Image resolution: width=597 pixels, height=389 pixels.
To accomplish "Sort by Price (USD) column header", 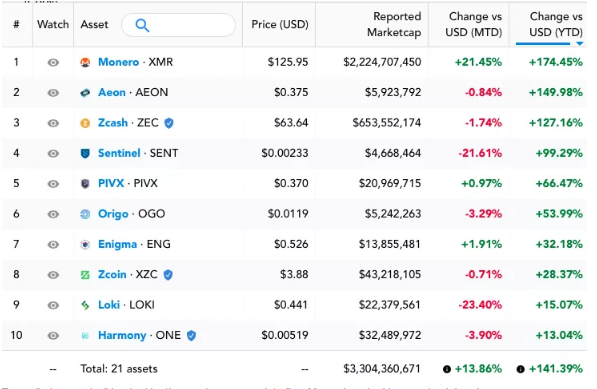I will [x=280, y=24].
